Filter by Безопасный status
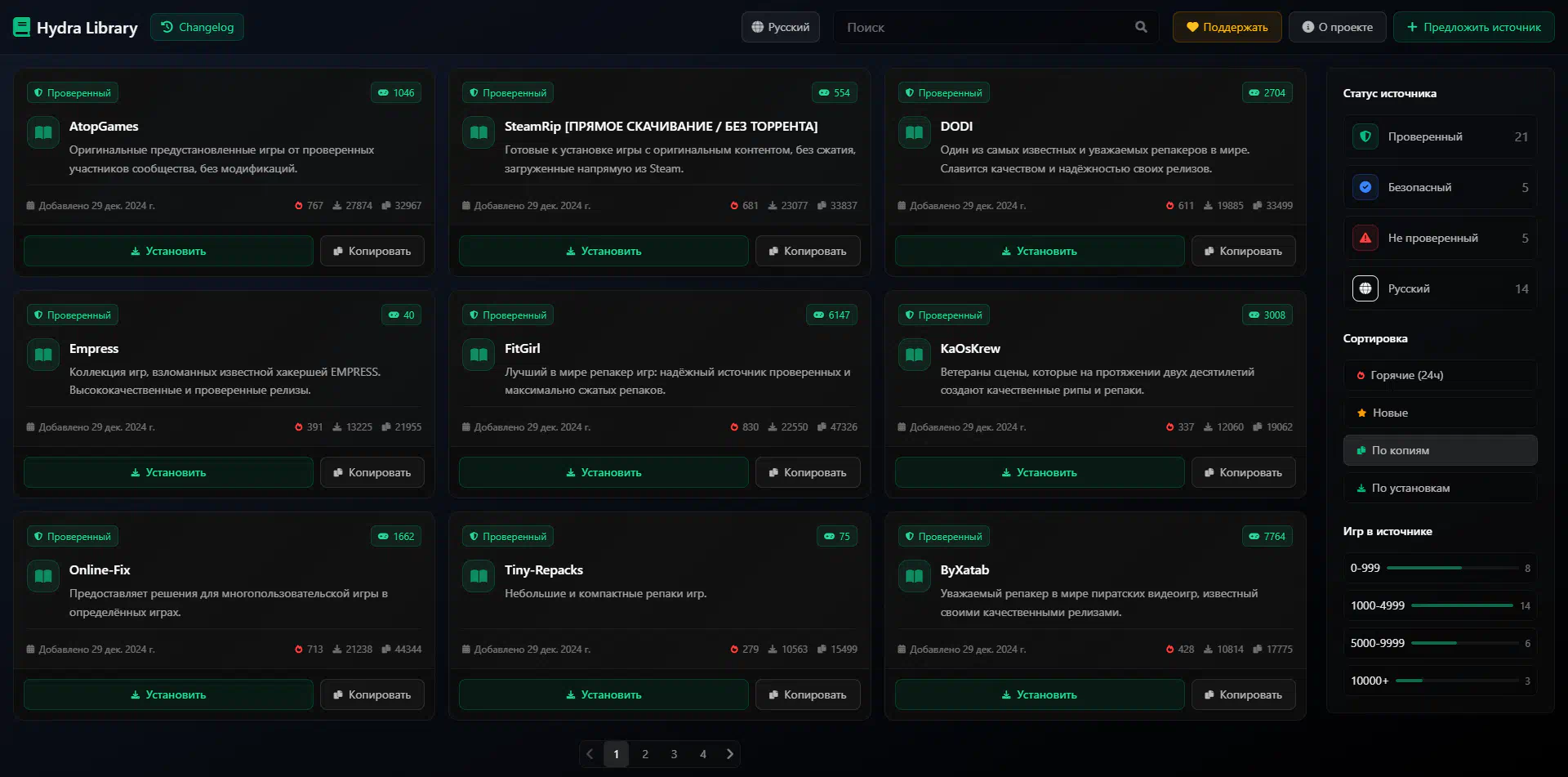The image size is (1568, 777). click(x=1441, y=187)
